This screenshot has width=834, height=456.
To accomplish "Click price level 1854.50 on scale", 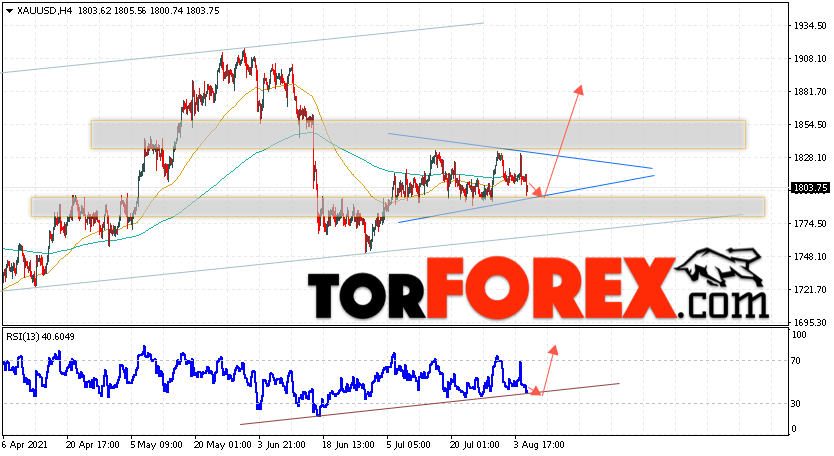I will point(810,125).
